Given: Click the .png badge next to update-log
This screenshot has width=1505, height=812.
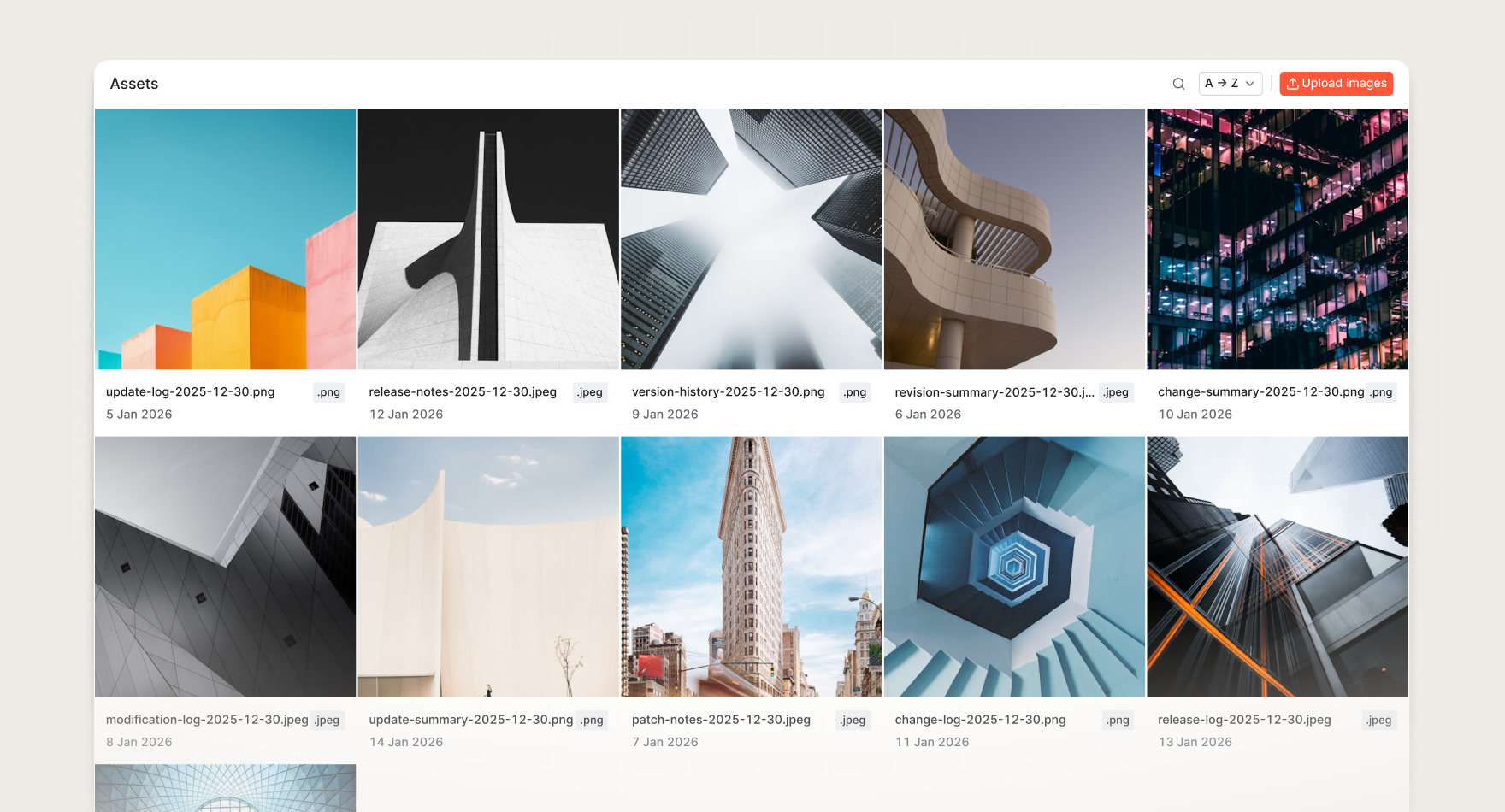Looking at the screenshot, I should 328,392.
